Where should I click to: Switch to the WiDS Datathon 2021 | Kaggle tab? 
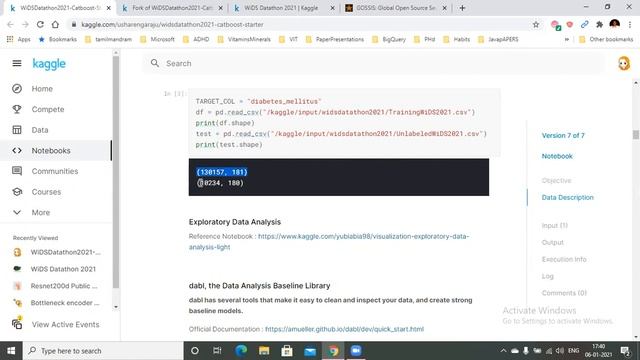pyautogui.click(x=282, y=8)
